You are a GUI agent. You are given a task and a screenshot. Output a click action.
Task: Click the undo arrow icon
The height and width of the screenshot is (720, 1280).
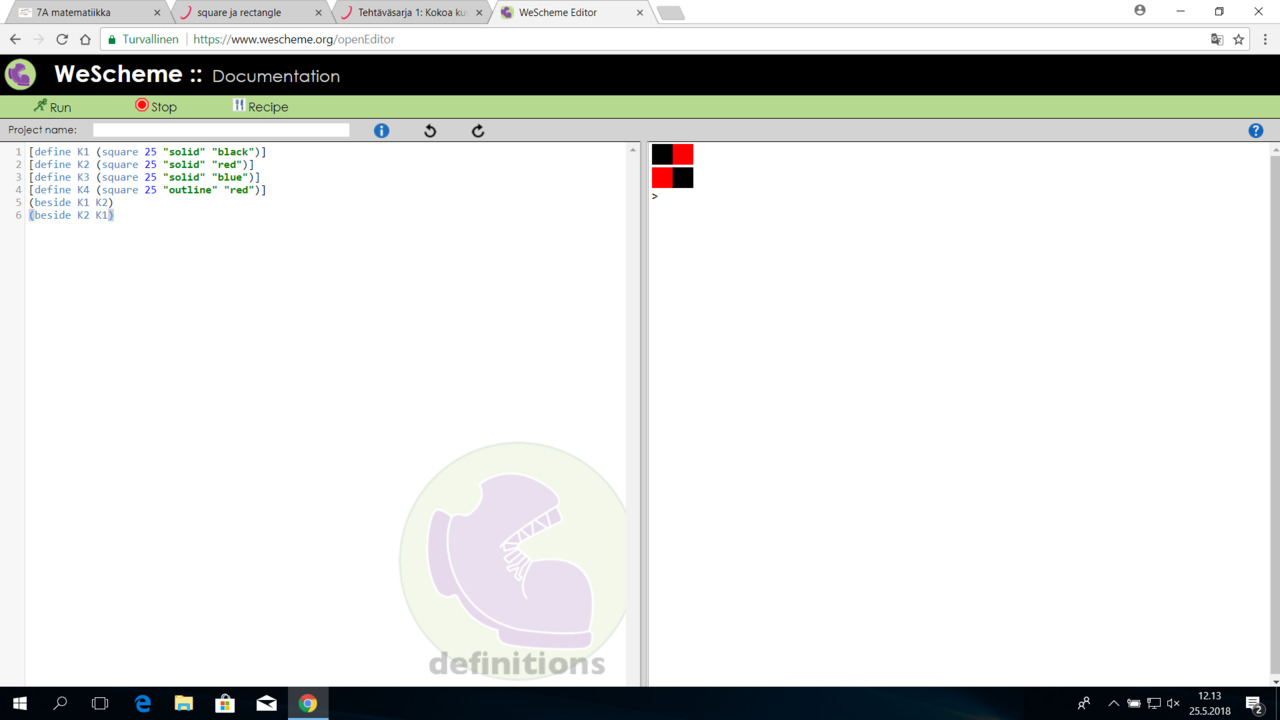tap(430, 131)
